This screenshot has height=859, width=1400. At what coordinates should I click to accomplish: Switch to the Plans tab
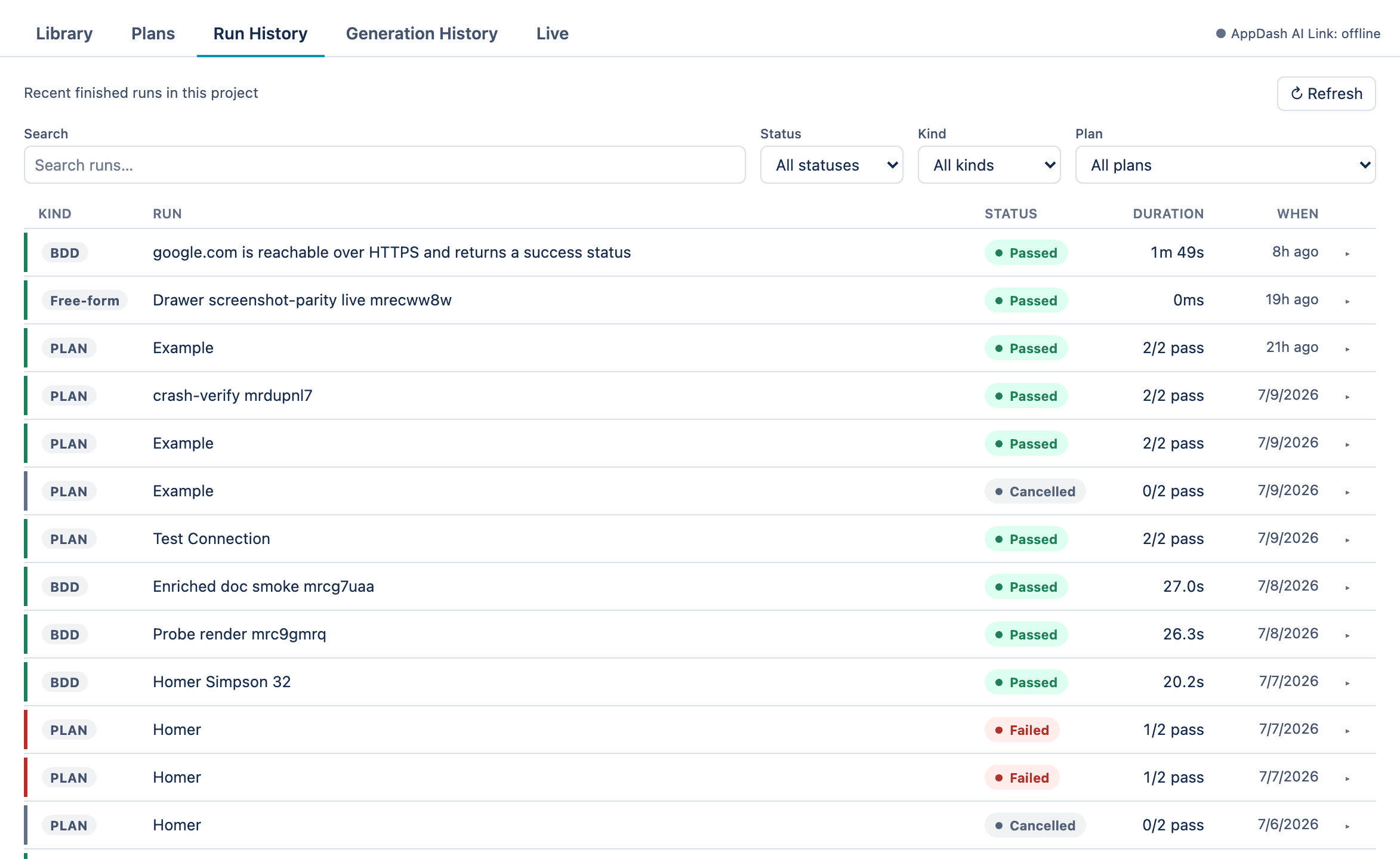tap(153, 33)
